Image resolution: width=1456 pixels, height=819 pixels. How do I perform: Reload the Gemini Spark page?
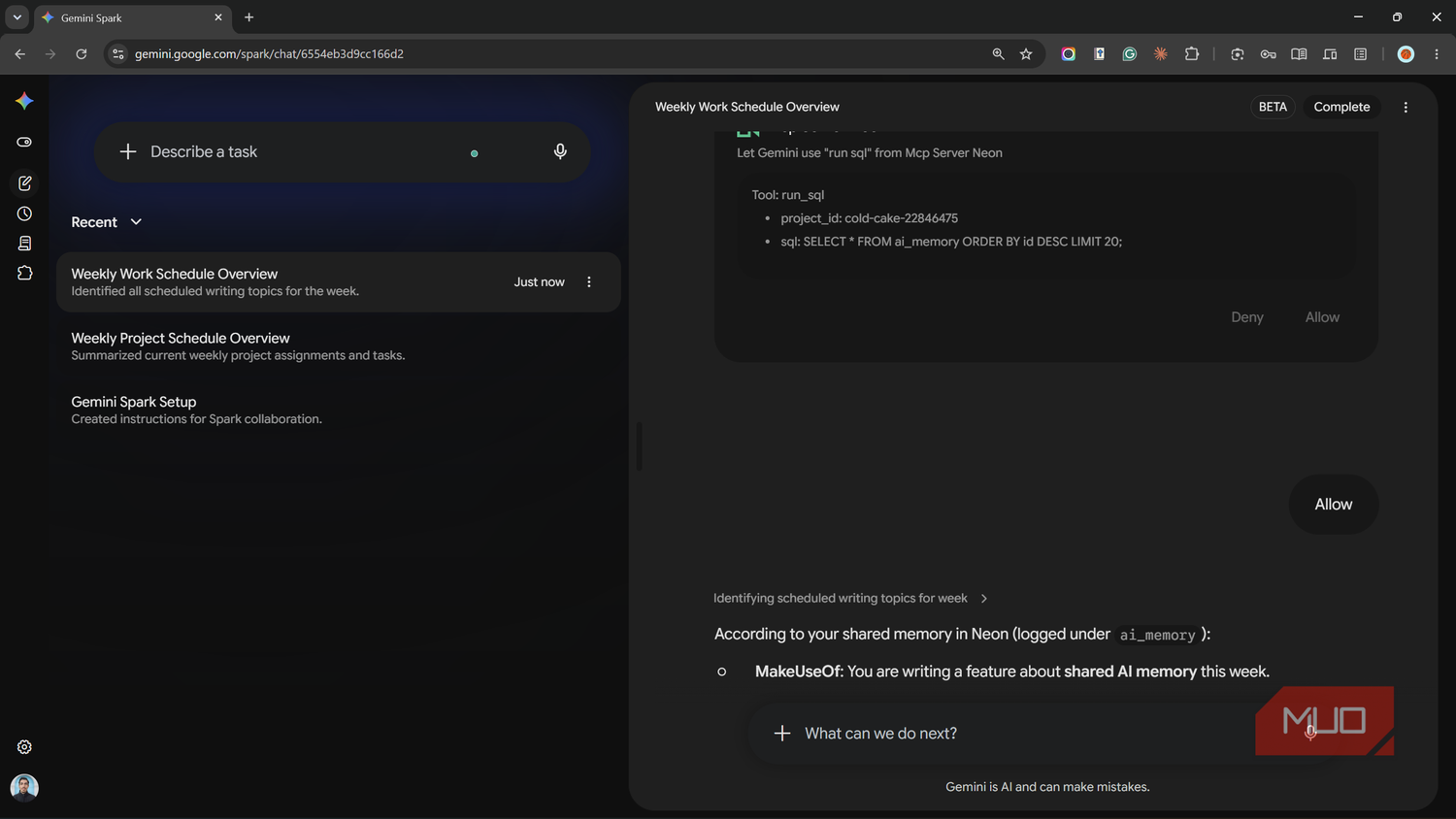pos(82,54)
